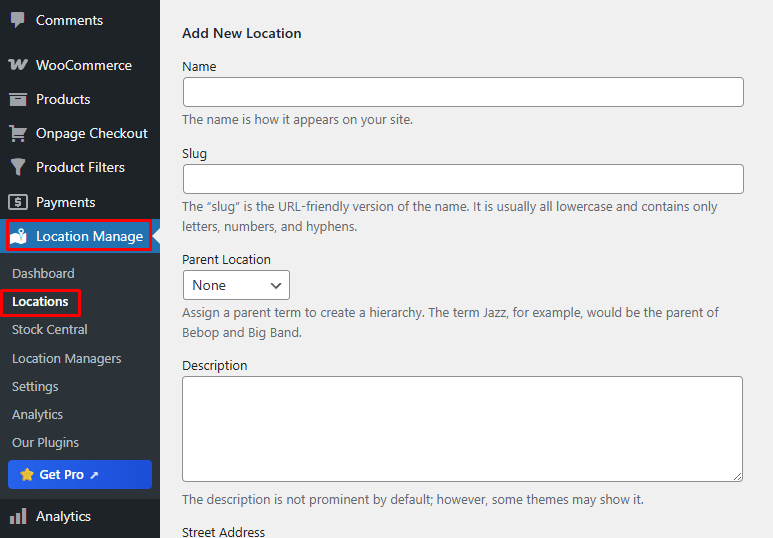The height and width of the screenshot is (538, 773).
Task: Open Our Plugins submenu item
Action: [45, 443]
